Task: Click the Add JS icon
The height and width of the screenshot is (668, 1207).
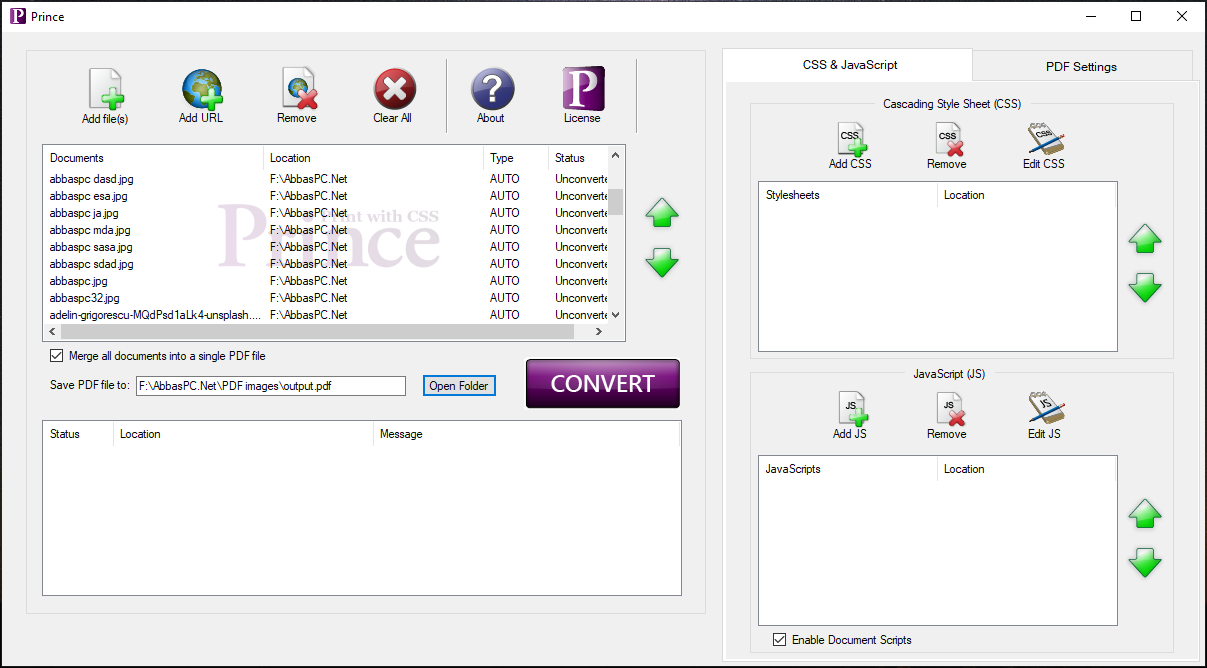Action: coord(851,409)
